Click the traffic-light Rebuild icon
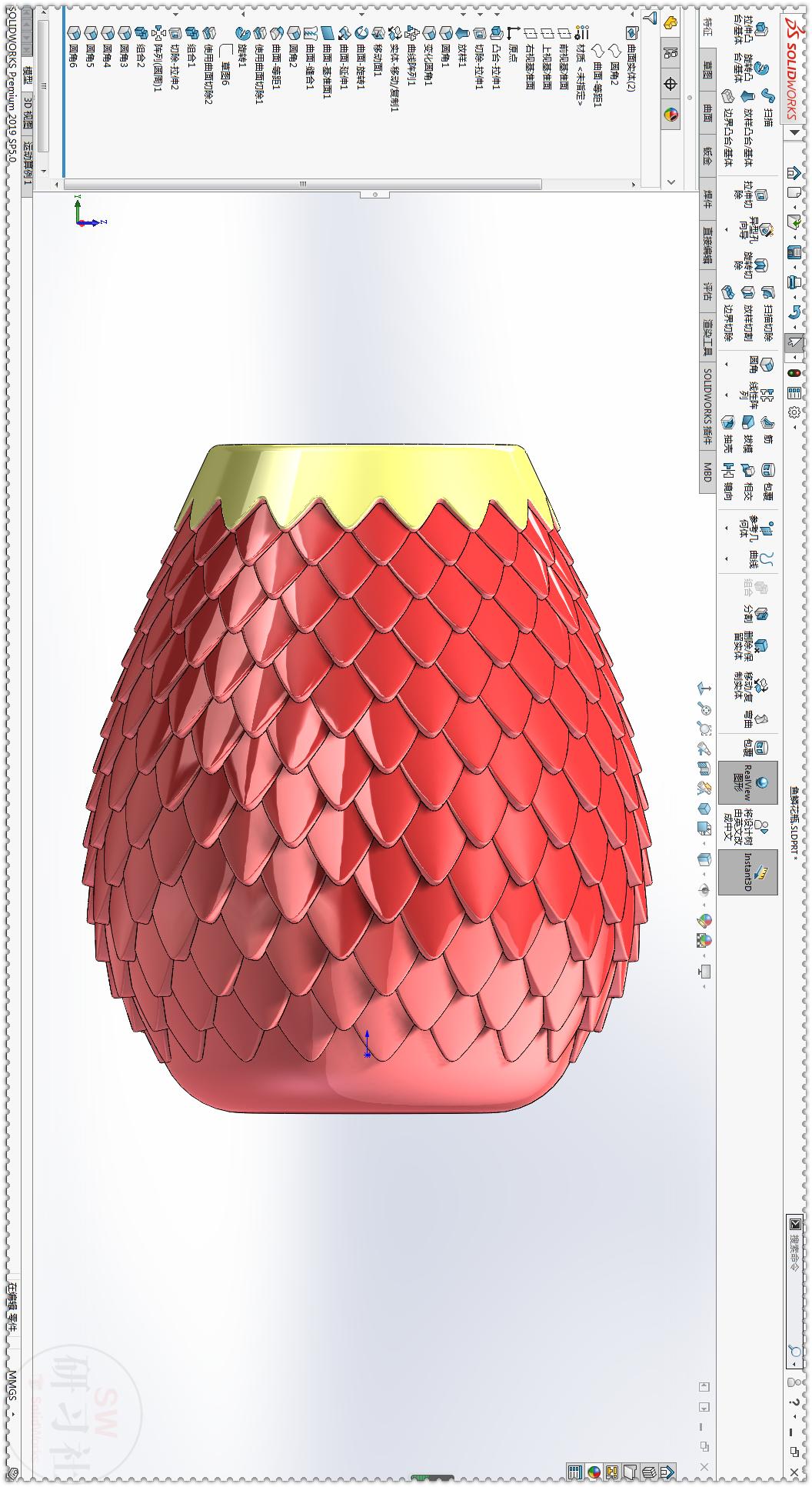Image resolution: width=812 pixels, height=1487 pixels. (794, 372)
